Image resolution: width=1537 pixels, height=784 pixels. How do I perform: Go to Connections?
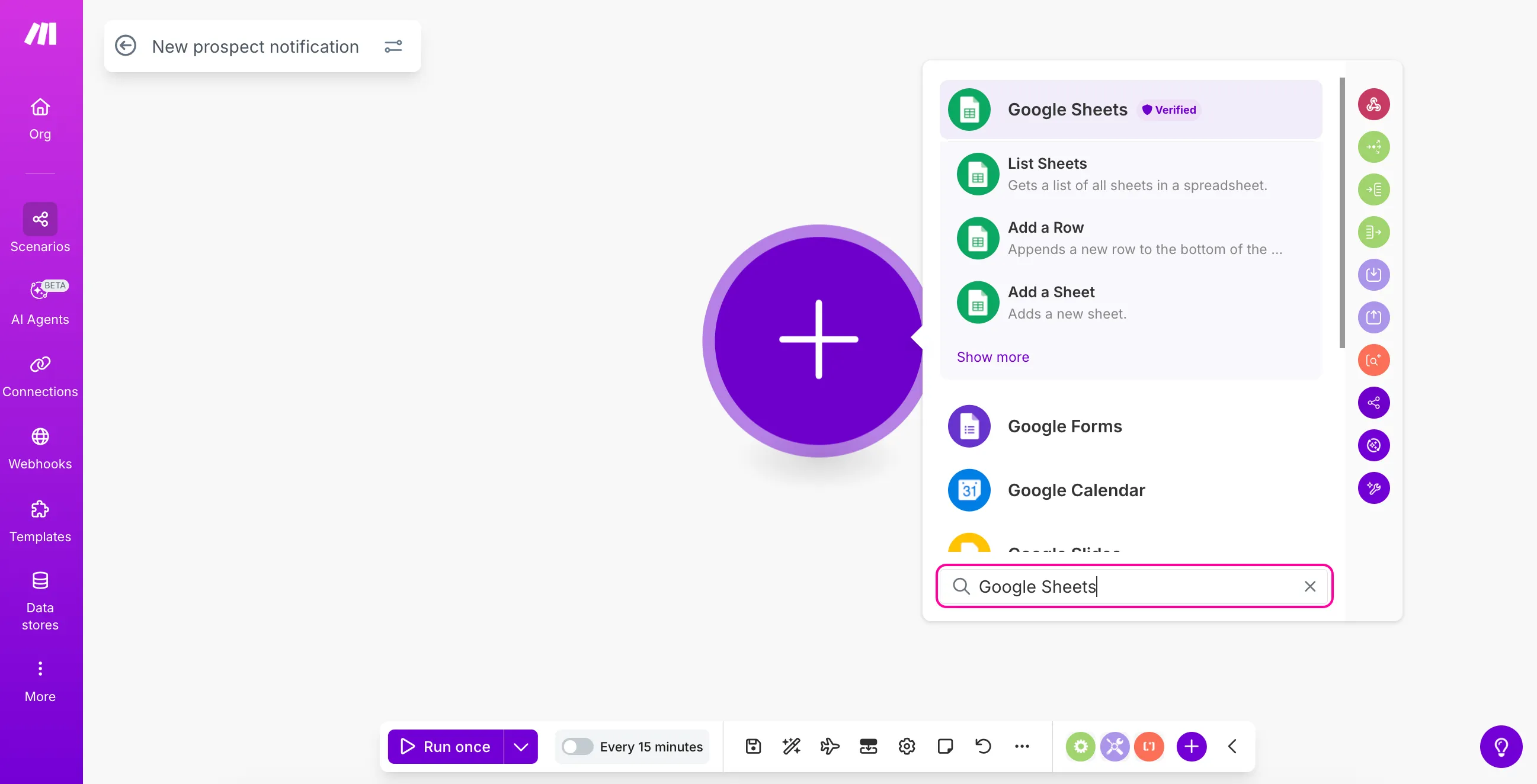(40, 377)
